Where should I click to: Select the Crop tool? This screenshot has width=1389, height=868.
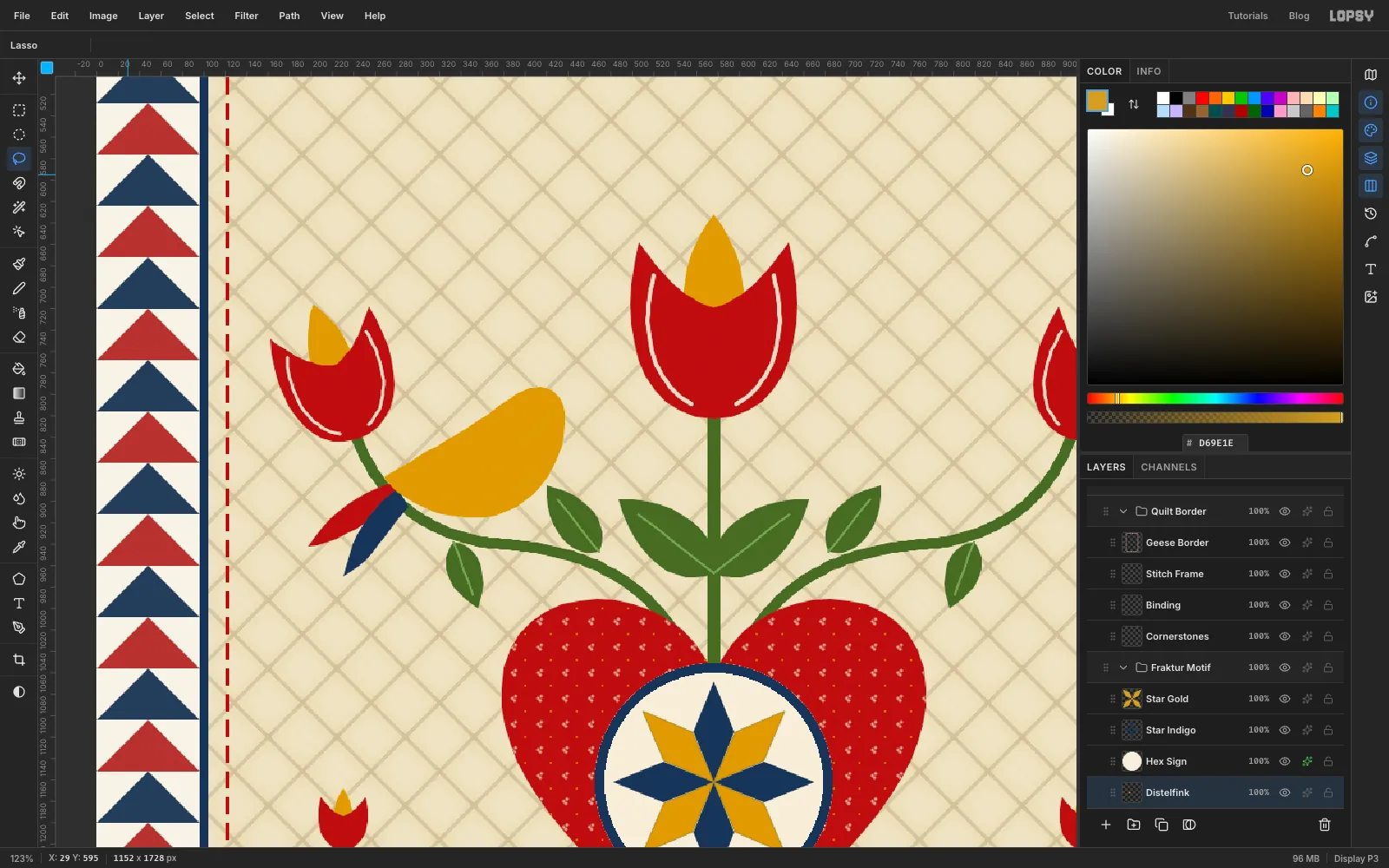[x=19, y=660]
